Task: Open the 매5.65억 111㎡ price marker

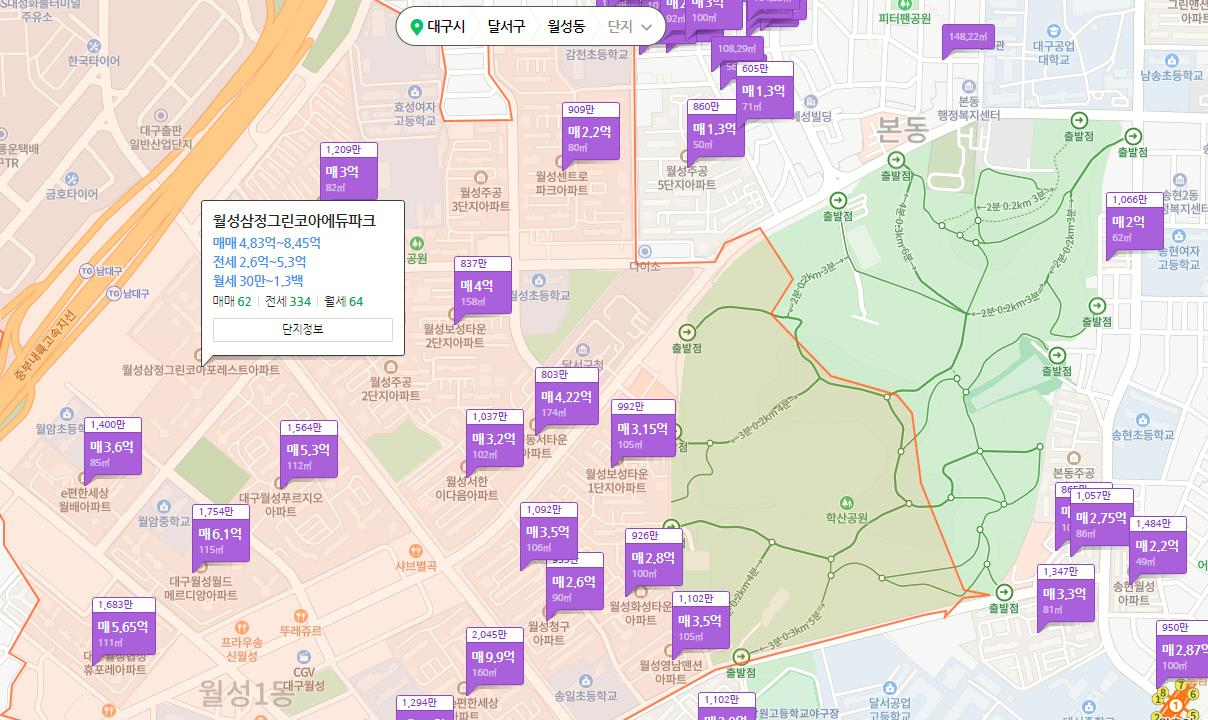Action: coord(124,632)
